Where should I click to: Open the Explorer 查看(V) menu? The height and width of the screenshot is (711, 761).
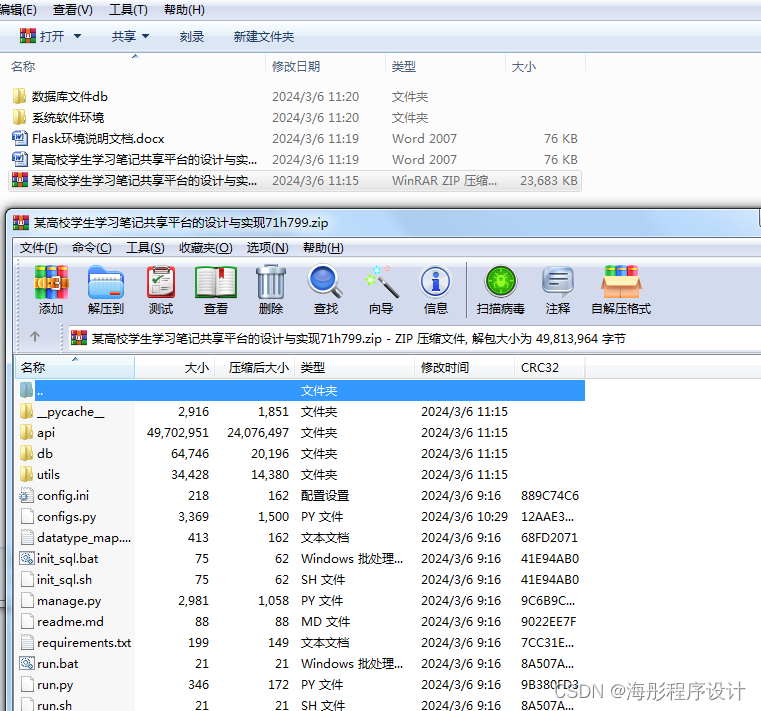73,10
